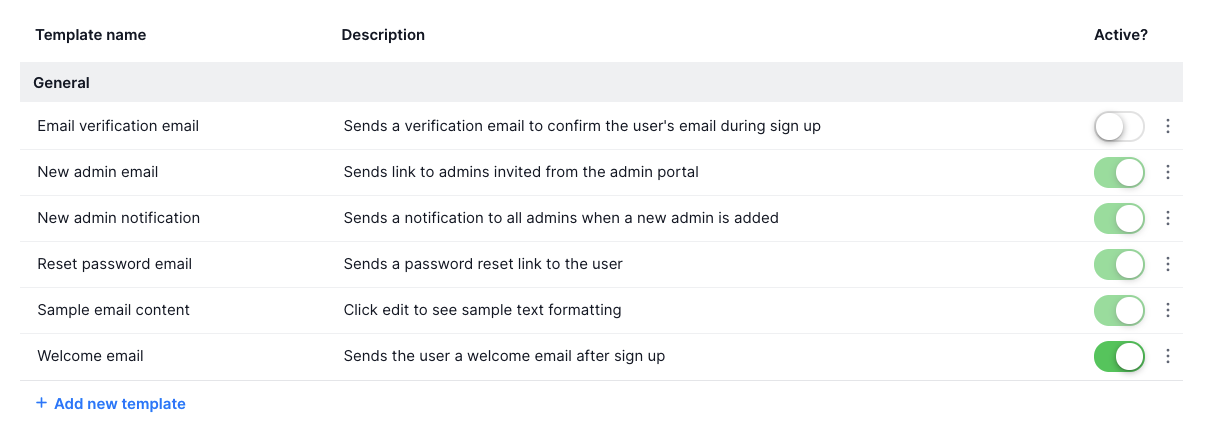Screen dimensions: 1208x429
Task: Click the Active? column header
Action: [1121, 35]
